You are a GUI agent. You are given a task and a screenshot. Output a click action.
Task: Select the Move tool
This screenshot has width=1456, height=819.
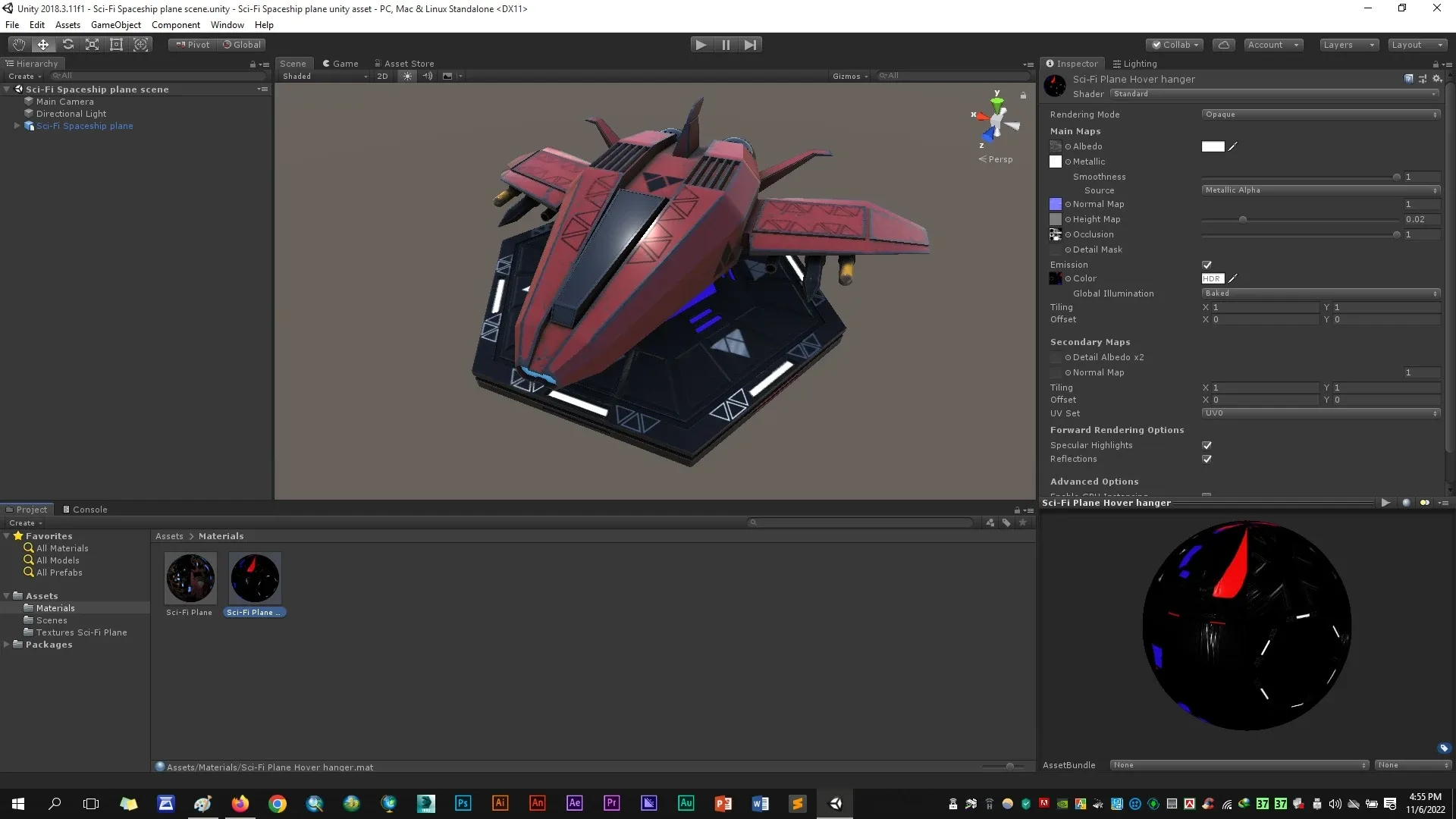pos(43,45)
